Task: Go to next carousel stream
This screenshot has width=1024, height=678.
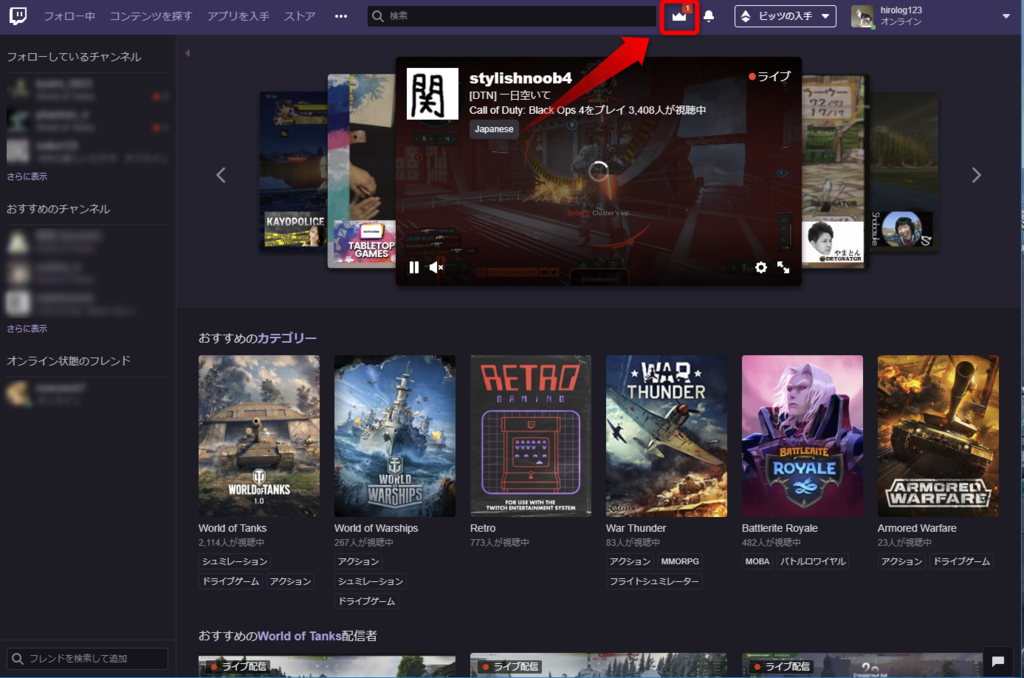Action: coord(976,175)
